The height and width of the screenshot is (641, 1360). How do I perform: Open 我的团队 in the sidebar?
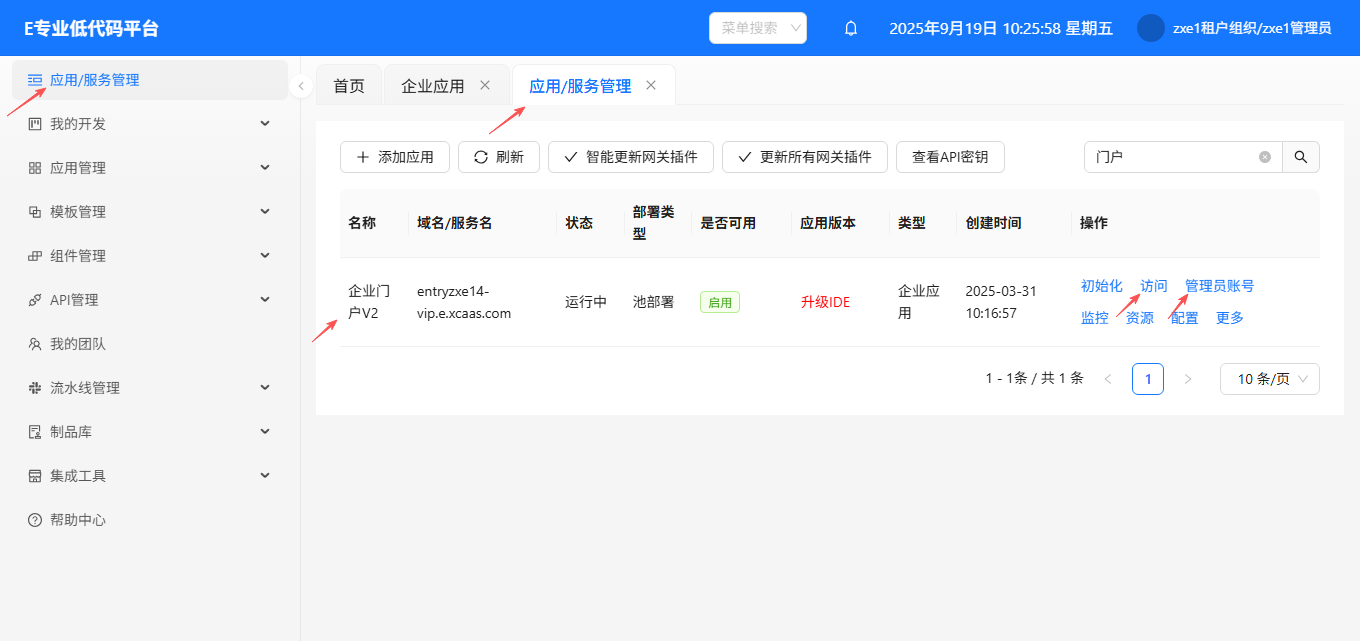click(78, 344)
